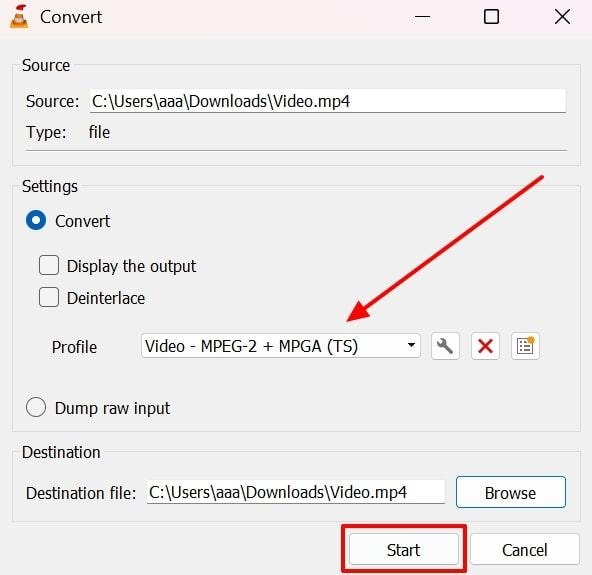
Task: Click the 'Type:' label
Action: [46, 133]
